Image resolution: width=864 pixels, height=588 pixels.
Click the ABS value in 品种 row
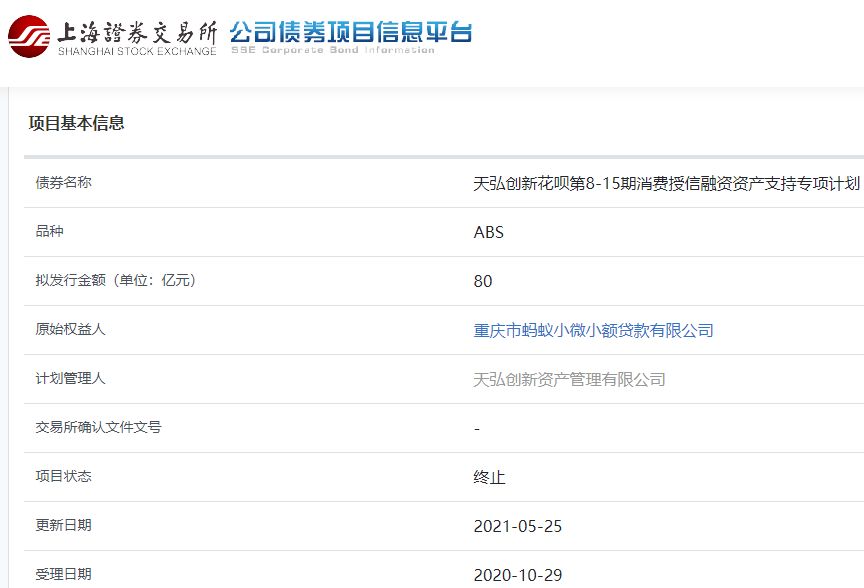click(488, 232)
